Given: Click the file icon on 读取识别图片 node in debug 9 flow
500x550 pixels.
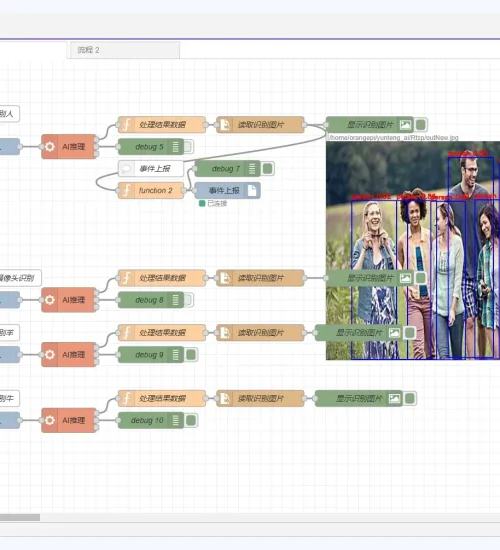Looking at the screenshot, I should coord(225,333).
